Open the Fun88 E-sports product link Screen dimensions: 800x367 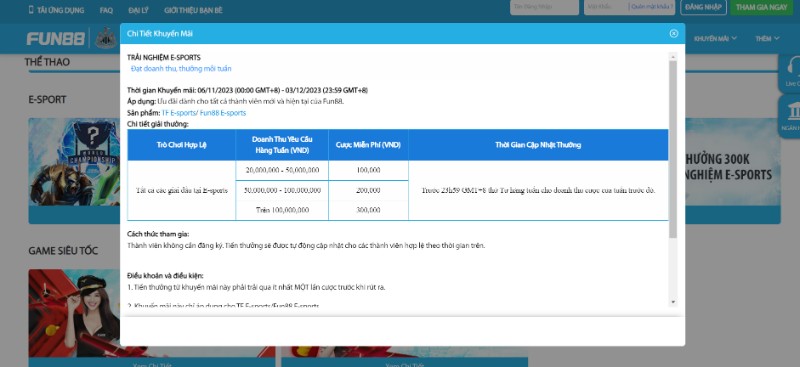222,113
